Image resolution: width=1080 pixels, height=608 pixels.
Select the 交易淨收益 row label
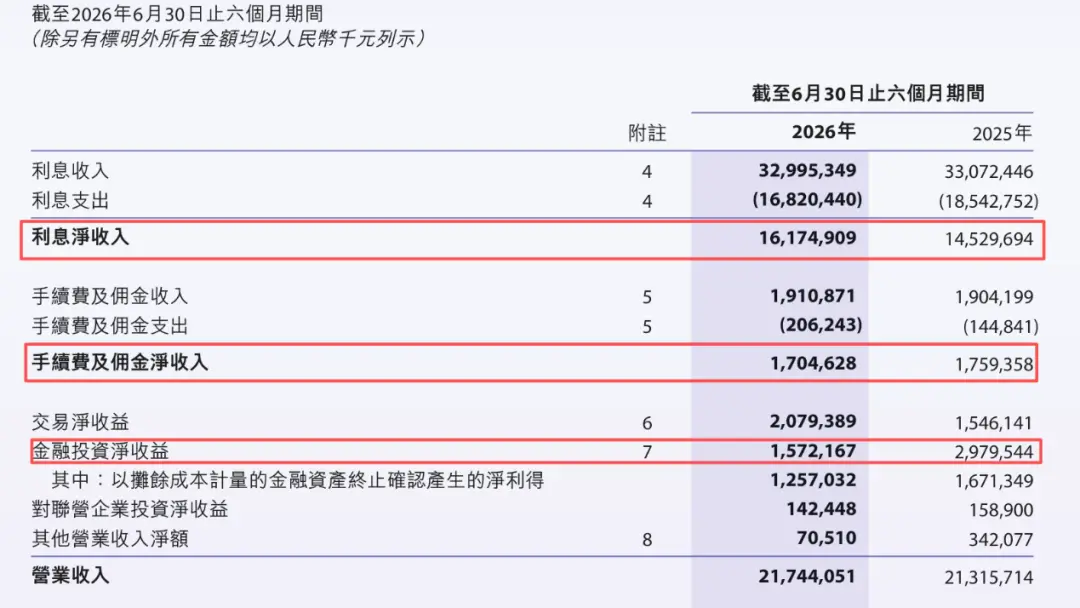(80, 421)
